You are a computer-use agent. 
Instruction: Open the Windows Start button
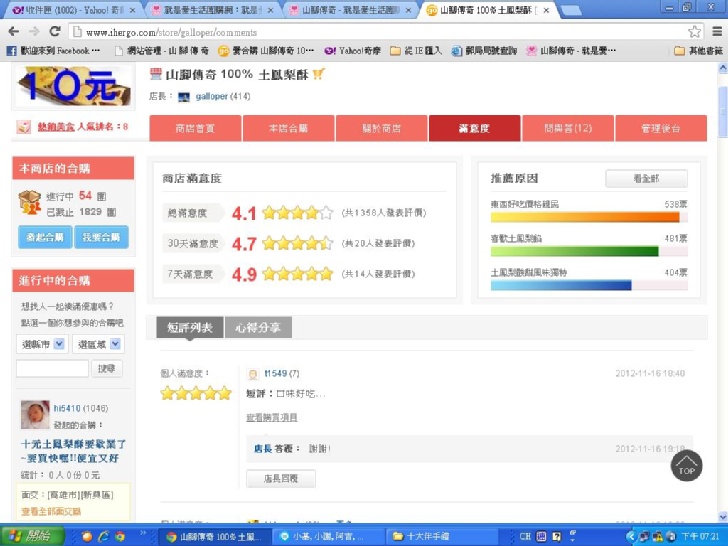(33, 536)
